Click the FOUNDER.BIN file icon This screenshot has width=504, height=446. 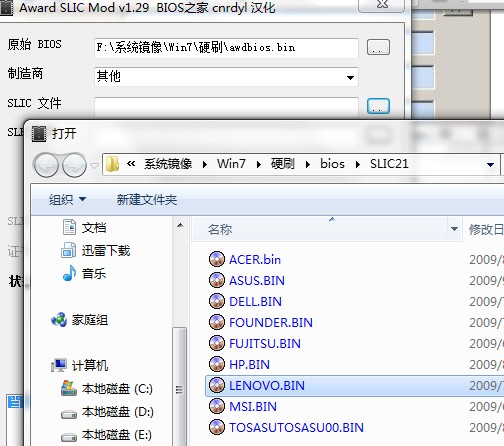click(217, 322)
